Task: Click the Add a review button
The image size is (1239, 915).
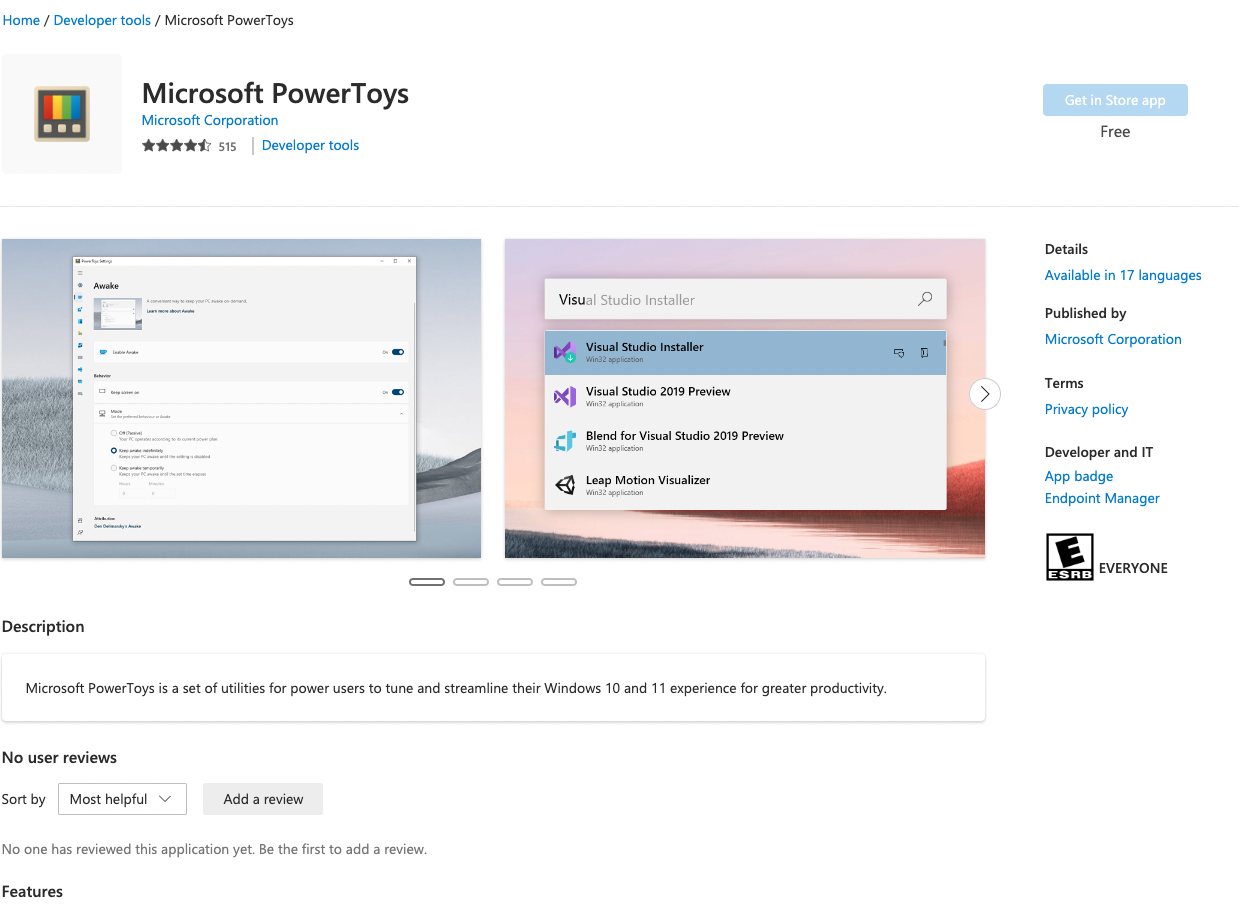Action: click(x=263, y=799)
